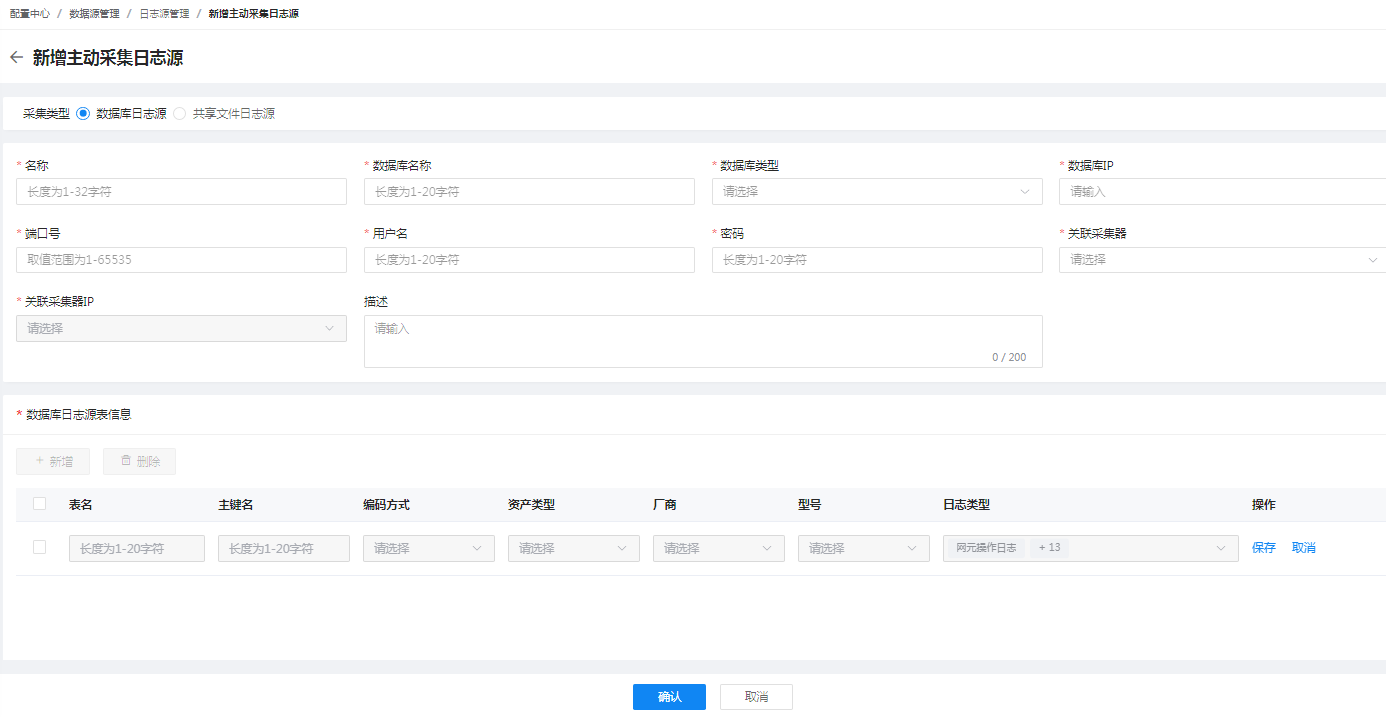
Task: Focus the 名称 input field
Action: (x=182, y=192)
